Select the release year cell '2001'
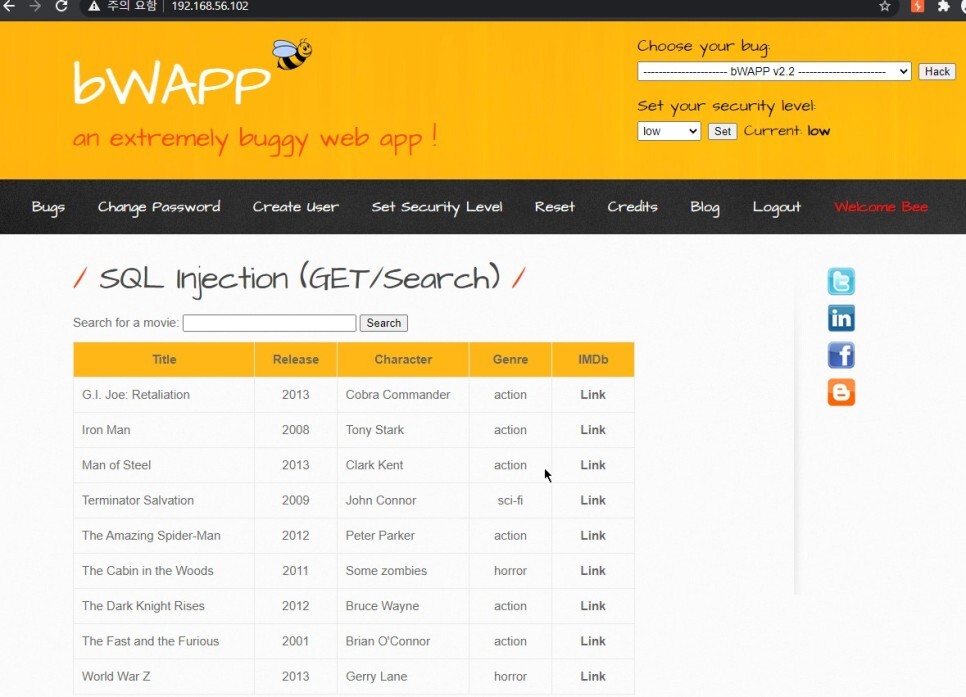This screenshot has height=697, width=966. [x=295, y=641]
